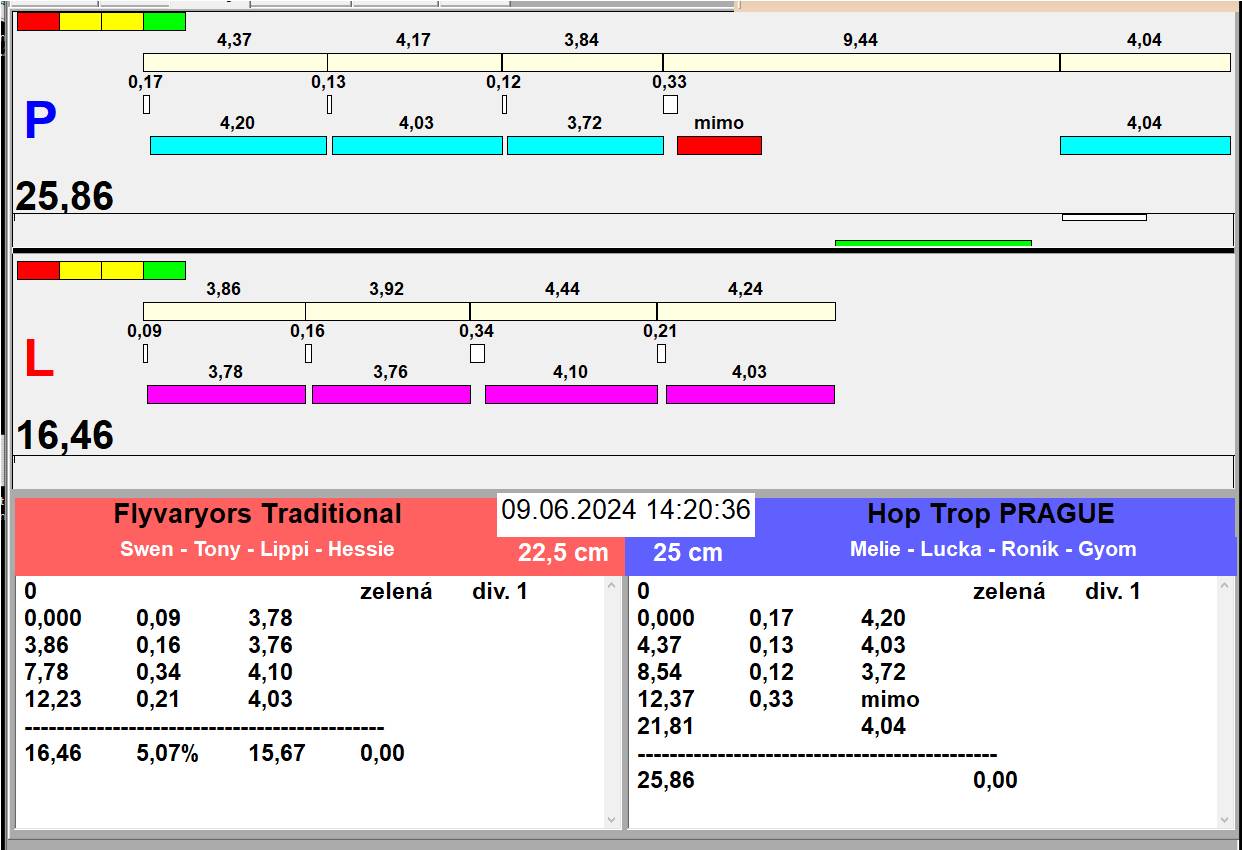Screen dimensions: 1242x850
Task: Click the 0,33 changeover marker box
Action: coord(670,104)
